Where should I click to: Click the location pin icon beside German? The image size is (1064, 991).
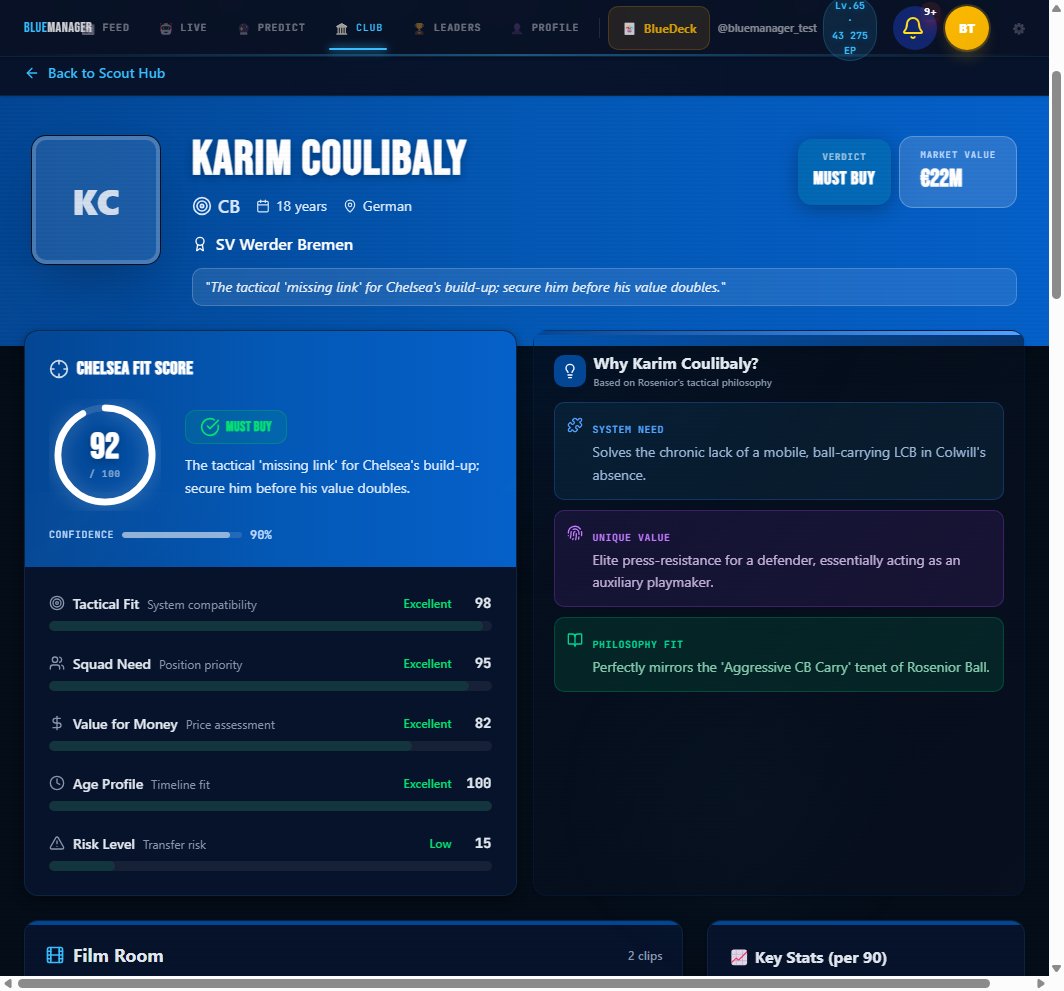point(349,206)
